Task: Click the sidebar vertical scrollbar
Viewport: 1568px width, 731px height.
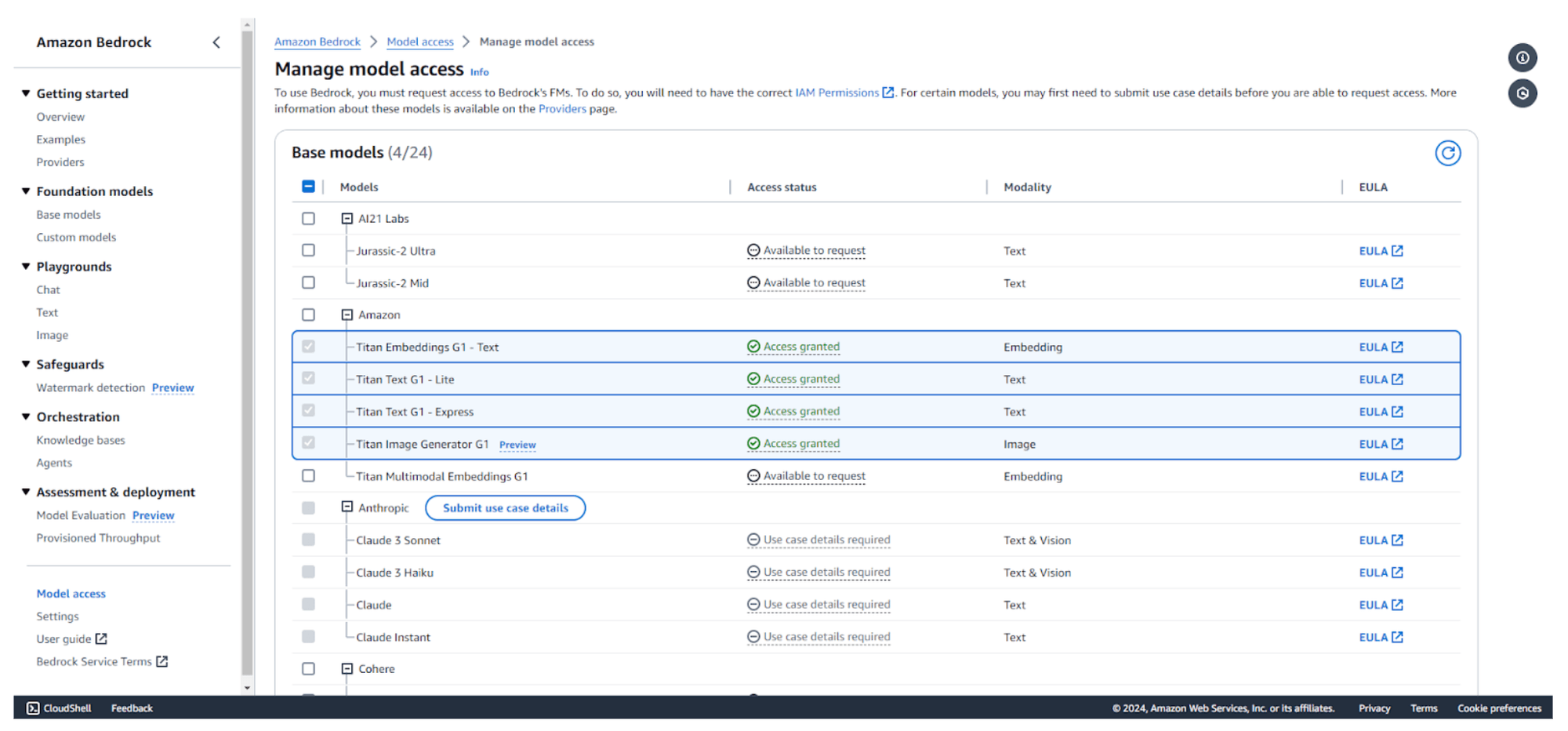Action: pos(247,353)
